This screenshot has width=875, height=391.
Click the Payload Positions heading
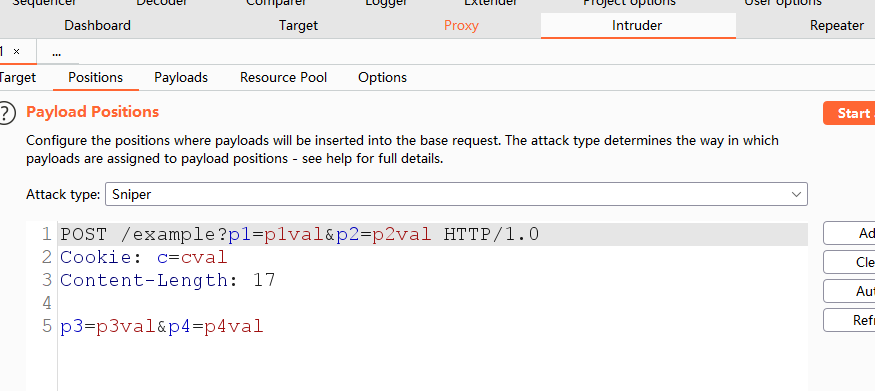[x=93, y=112]
